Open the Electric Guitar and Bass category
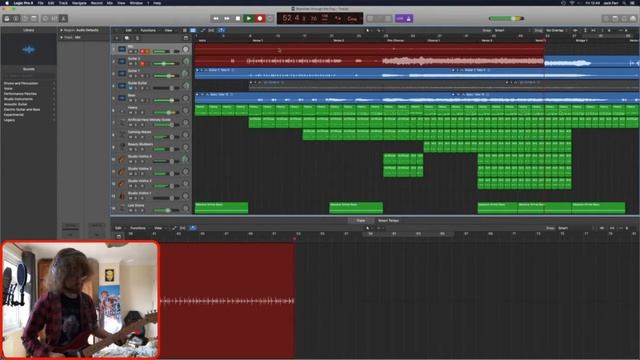Viewport: 640px width, 360px height. [x=22, y=110]
